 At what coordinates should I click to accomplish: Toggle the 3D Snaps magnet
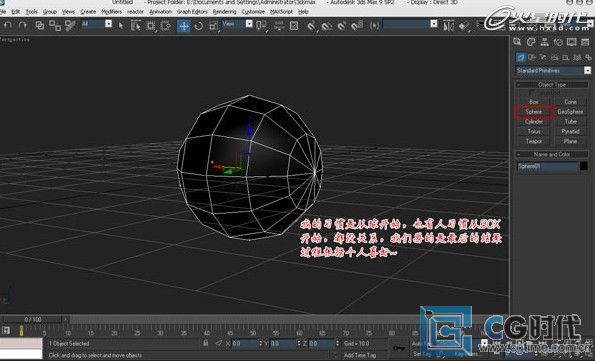tap(311, 26)
